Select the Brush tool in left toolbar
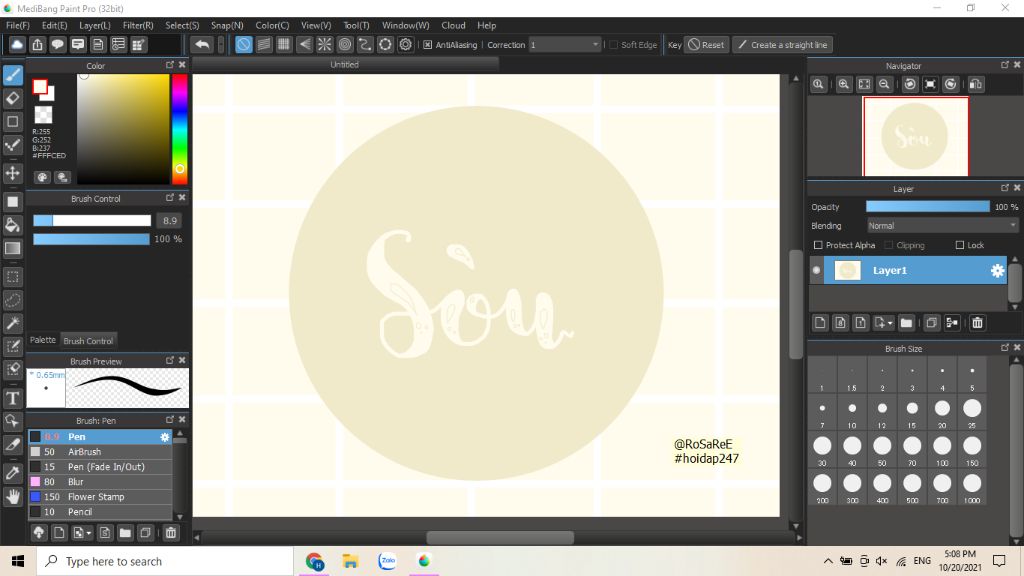The height and width of the screenshot is (576, 1024). [12, 75]
